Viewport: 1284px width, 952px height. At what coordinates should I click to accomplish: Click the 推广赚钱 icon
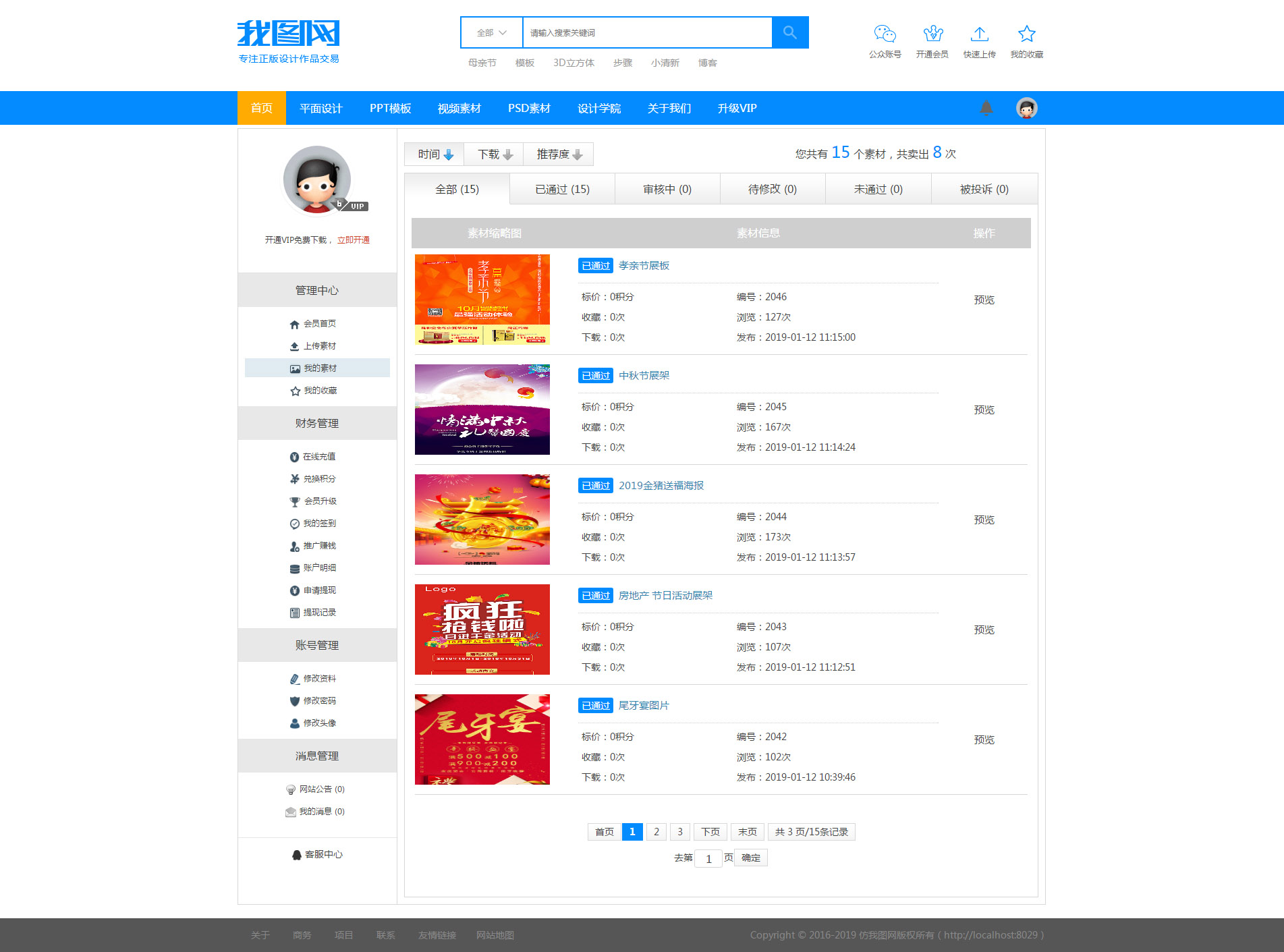[294, 546]
